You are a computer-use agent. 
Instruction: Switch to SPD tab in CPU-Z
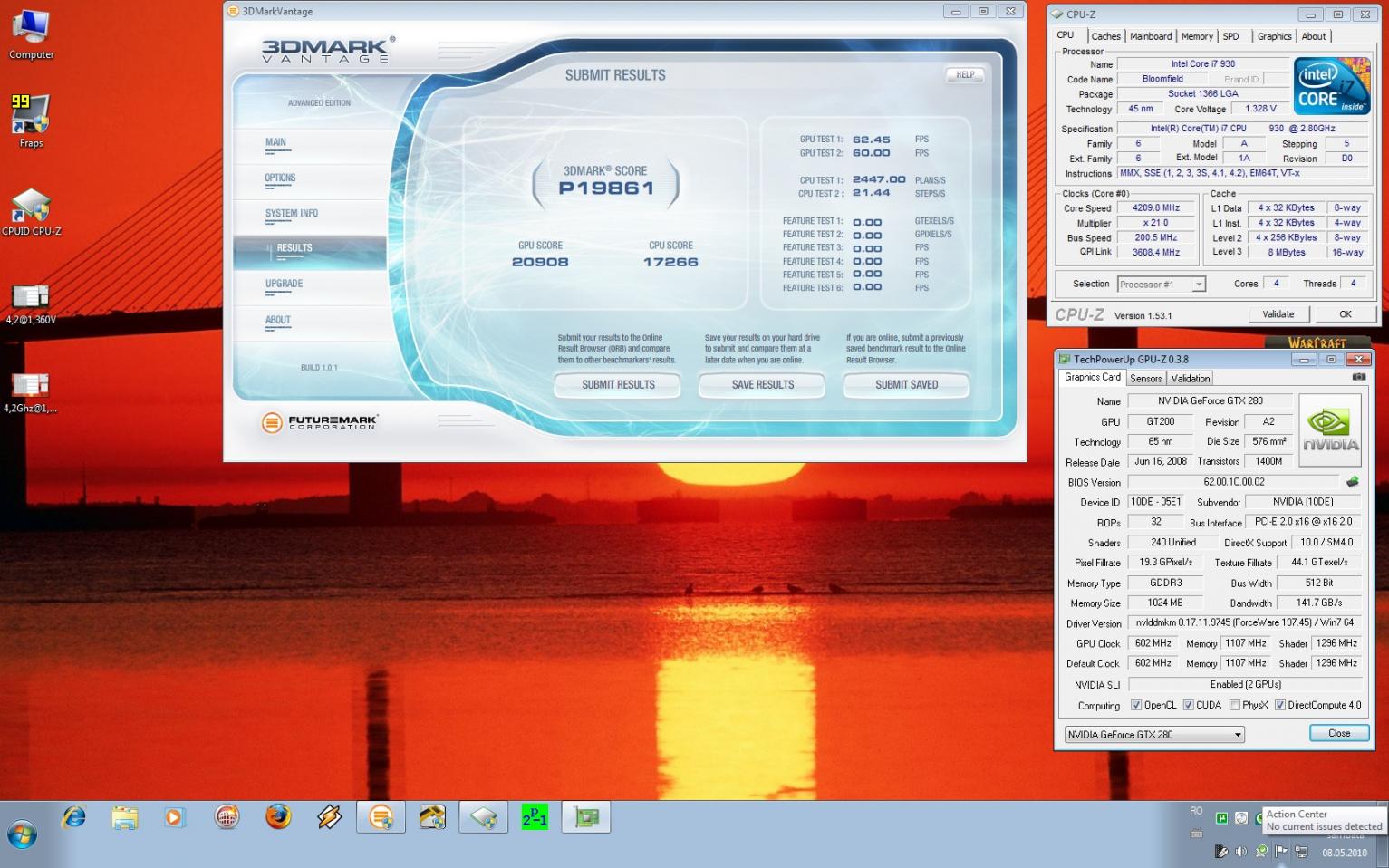(x=1230, y=36)
